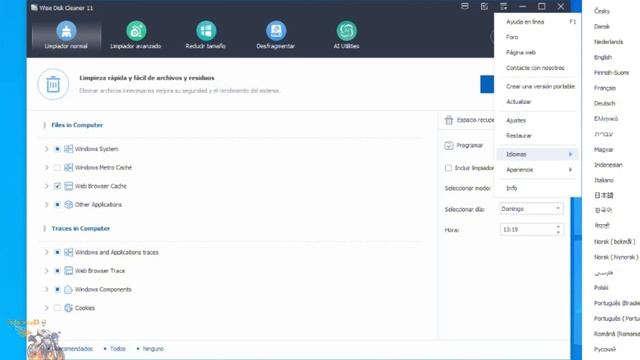Viewport: 640px width, 360px height.
Task: Expand the Windows Metro Caché node
Action: (x=46, y=167)
